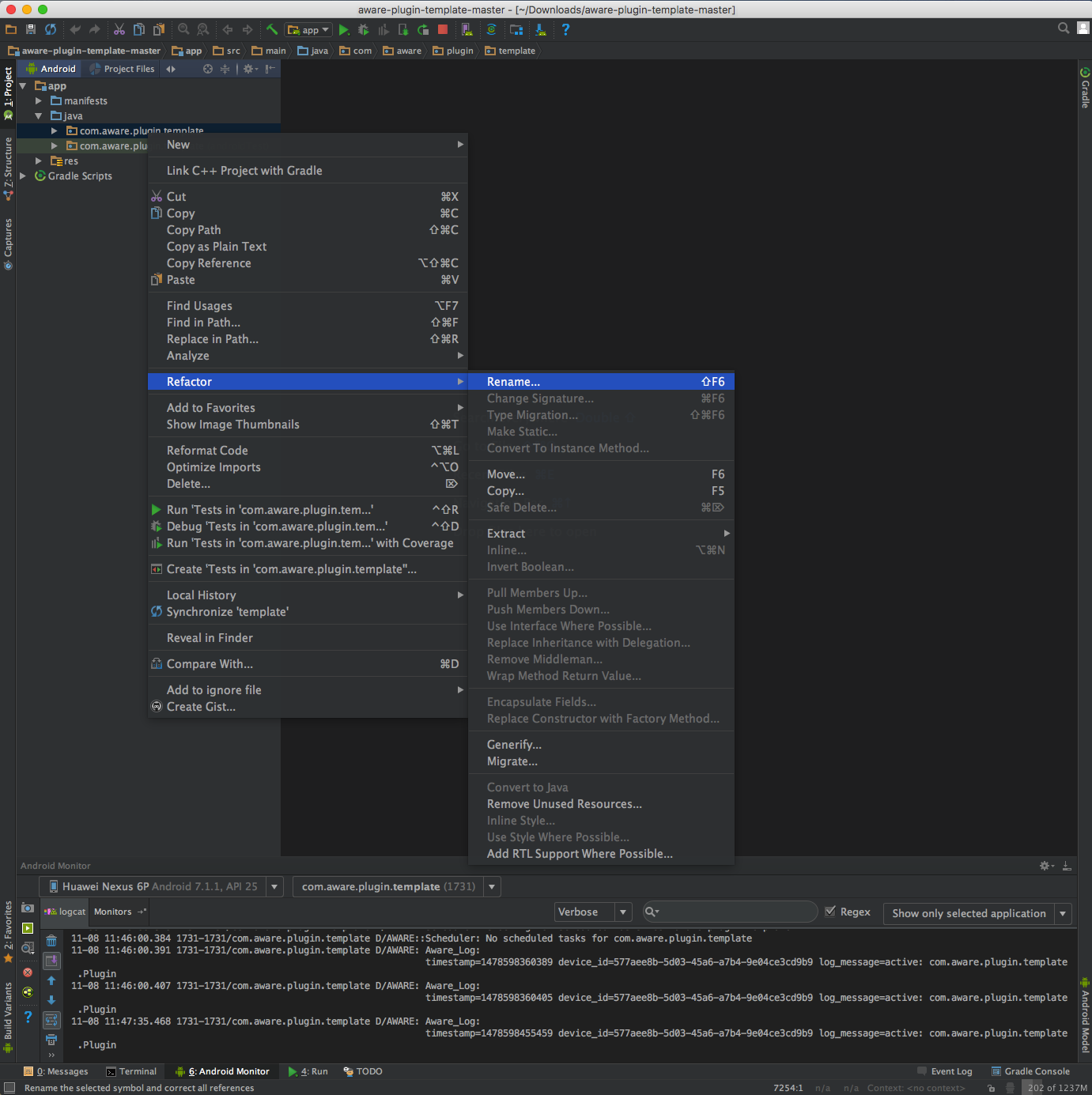Click the search magnifier icon at top right
The width and height of the screenshot is (1092, 1095).
(1064, 28)
